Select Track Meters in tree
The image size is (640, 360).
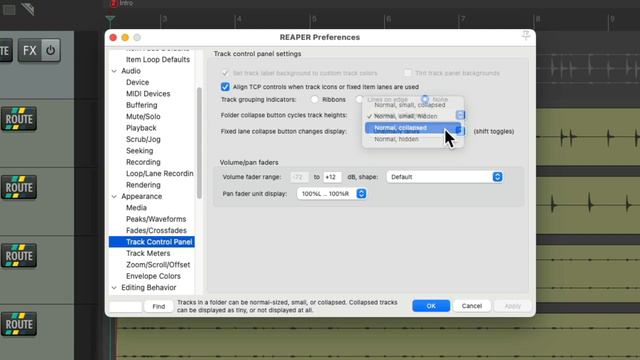pos(148,253)
